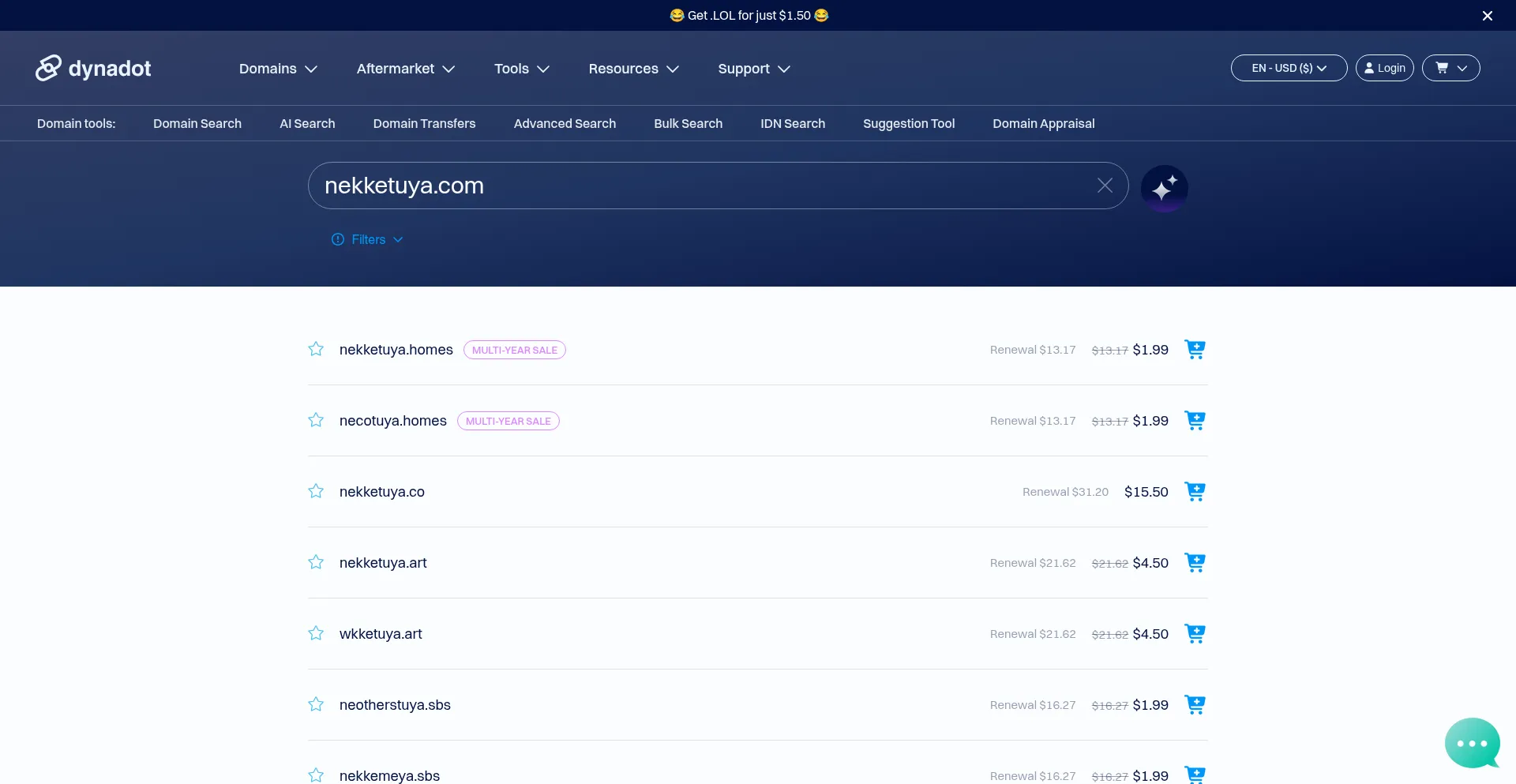Viewport: 1516px width, 784px height.
Task: Toggle favorite star for wkketuya.art
Action: [316, 633]
